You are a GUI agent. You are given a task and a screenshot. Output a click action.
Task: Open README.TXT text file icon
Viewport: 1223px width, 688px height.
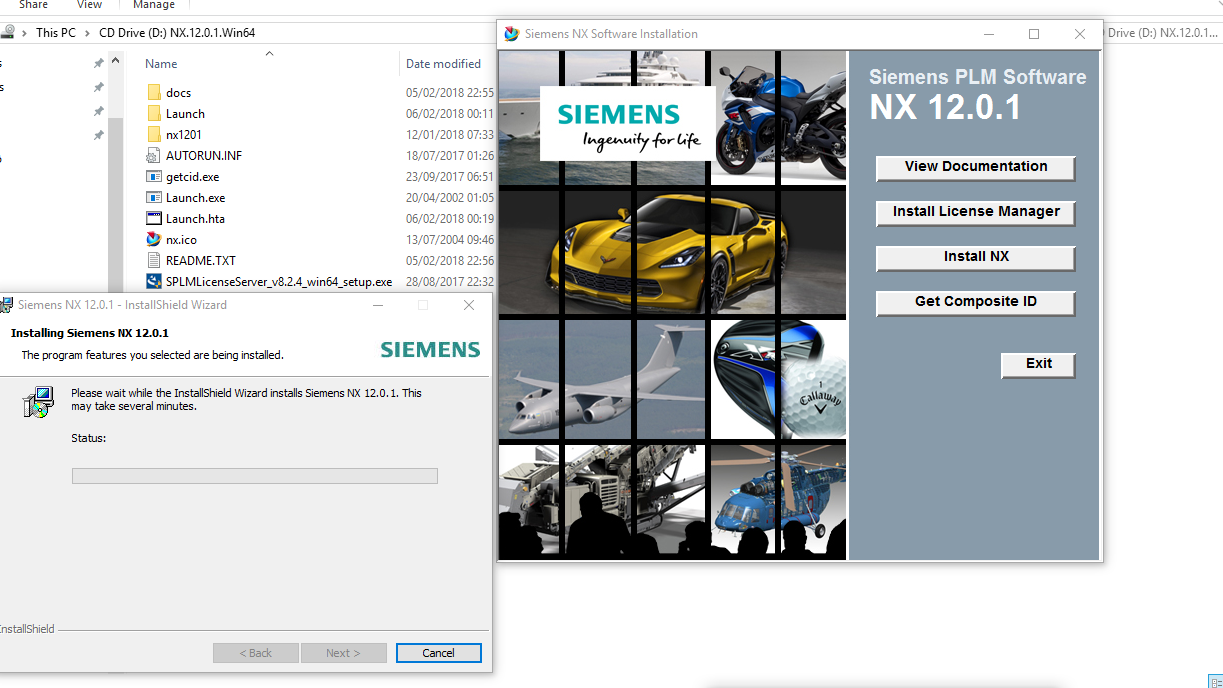tap(154, 260)
